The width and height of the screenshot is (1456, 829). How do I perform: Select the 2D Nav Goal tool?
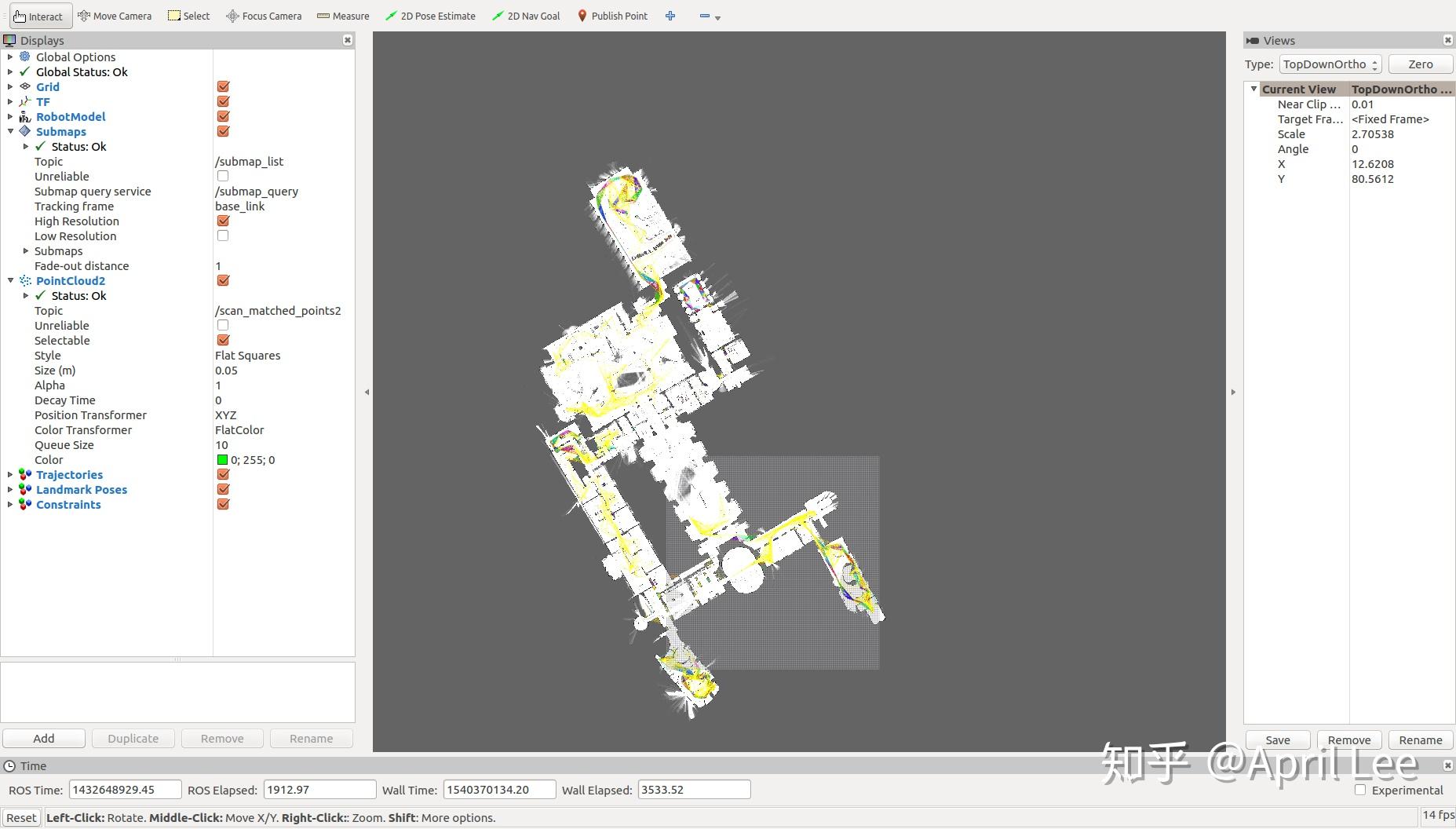coord(526,16)
